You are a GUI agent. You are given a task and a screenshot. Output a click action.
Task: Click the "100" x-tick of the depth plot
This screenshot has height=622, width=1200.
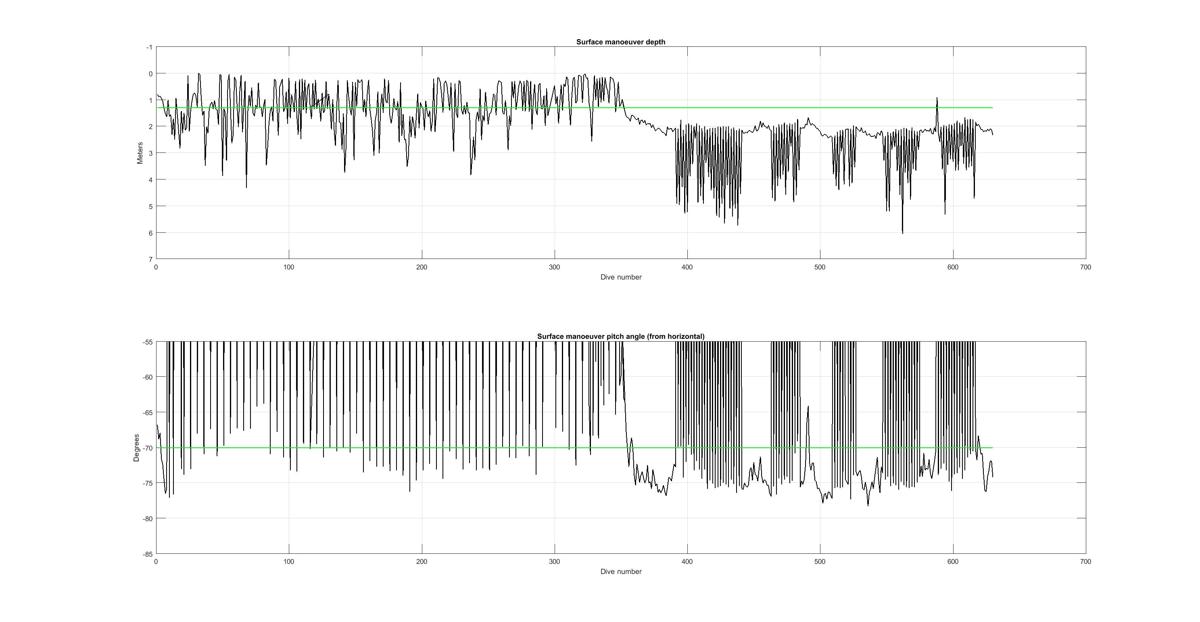tap(288, 267)
